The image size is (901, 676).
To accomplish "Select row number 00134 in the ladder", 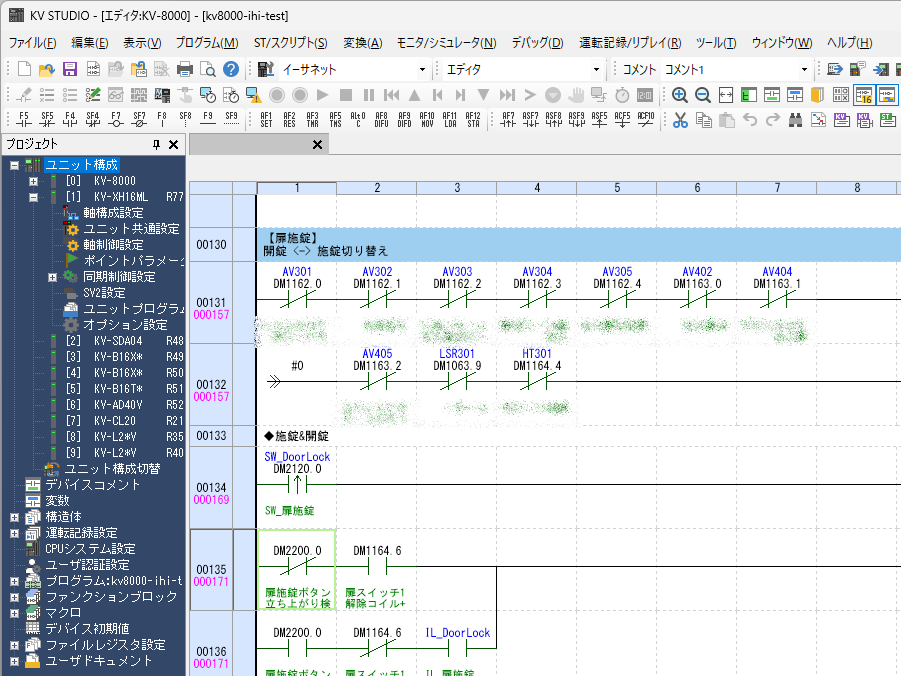I will 211,487.
